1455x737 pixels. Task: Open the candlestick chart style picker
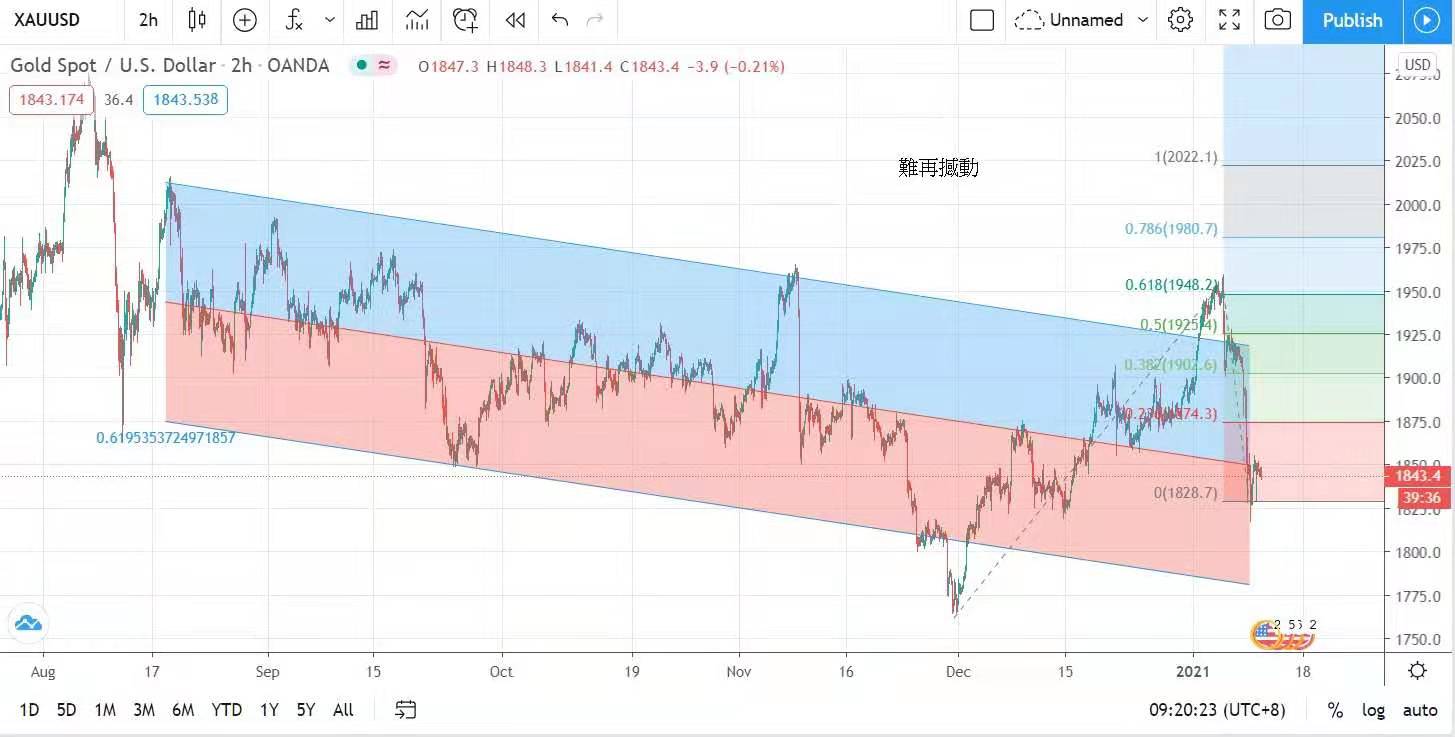tap(197, 20)
